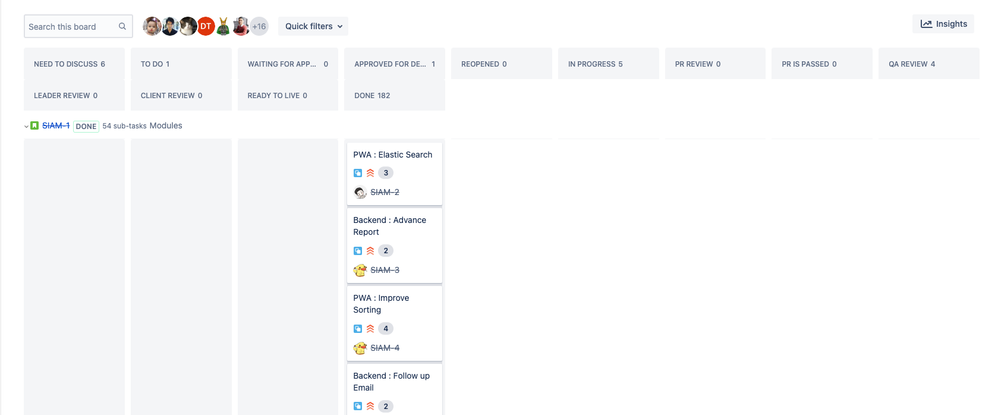This screenshot has height=415, width=998.
Task: Click priority icon on Follow up Email card
Action: pos(370,406)
